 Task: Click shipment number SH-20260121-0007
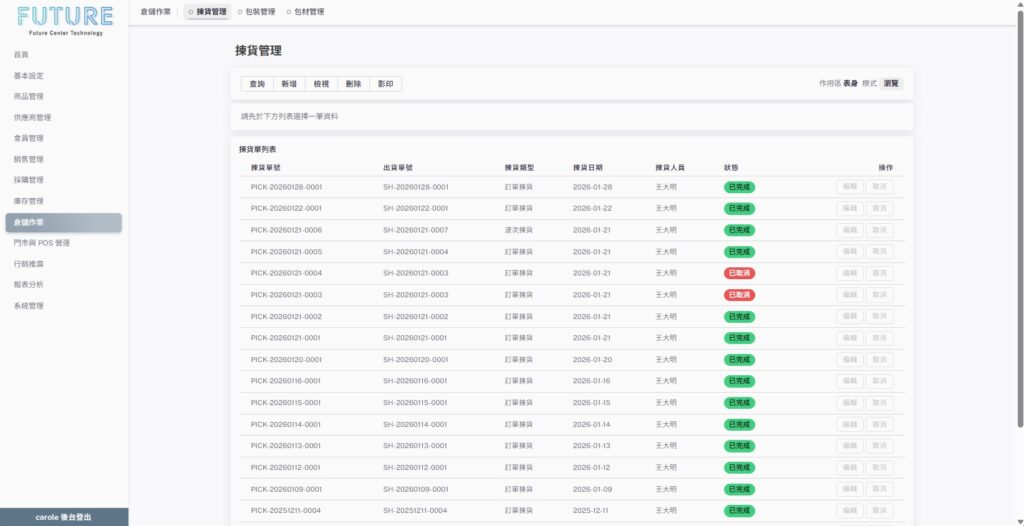(416, 231)
